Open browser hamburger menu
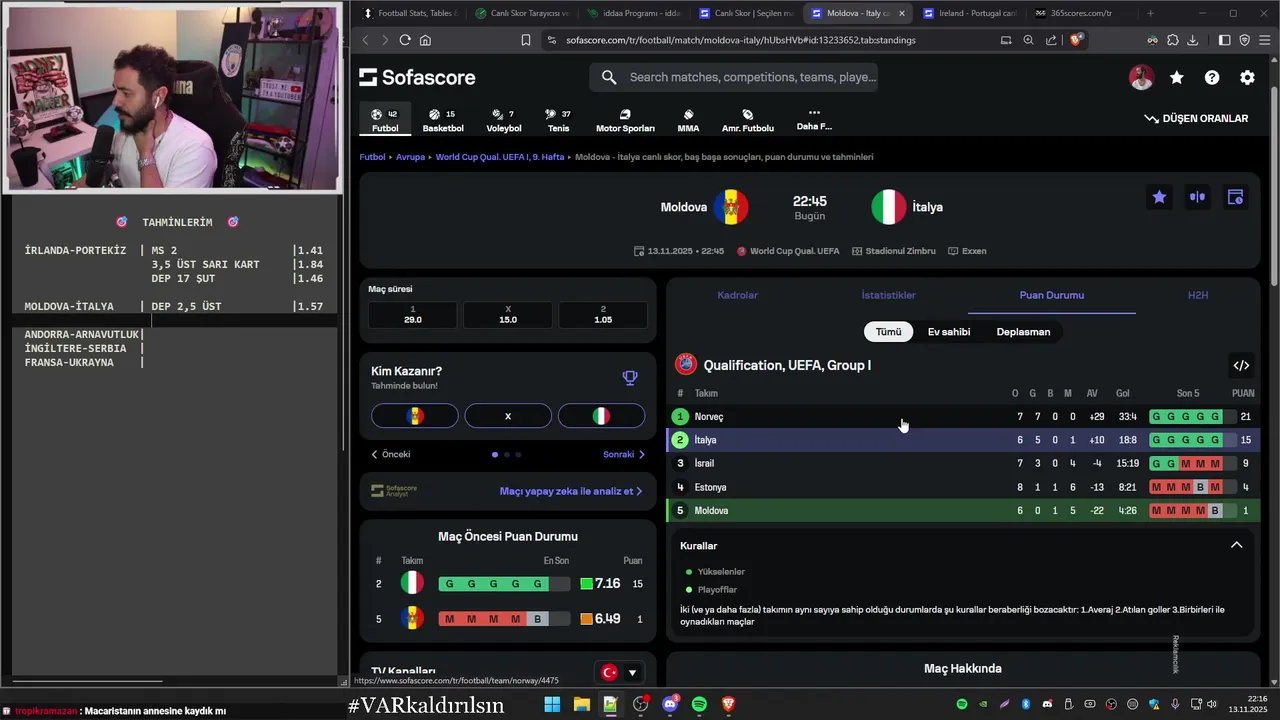 coord(1264,40)
